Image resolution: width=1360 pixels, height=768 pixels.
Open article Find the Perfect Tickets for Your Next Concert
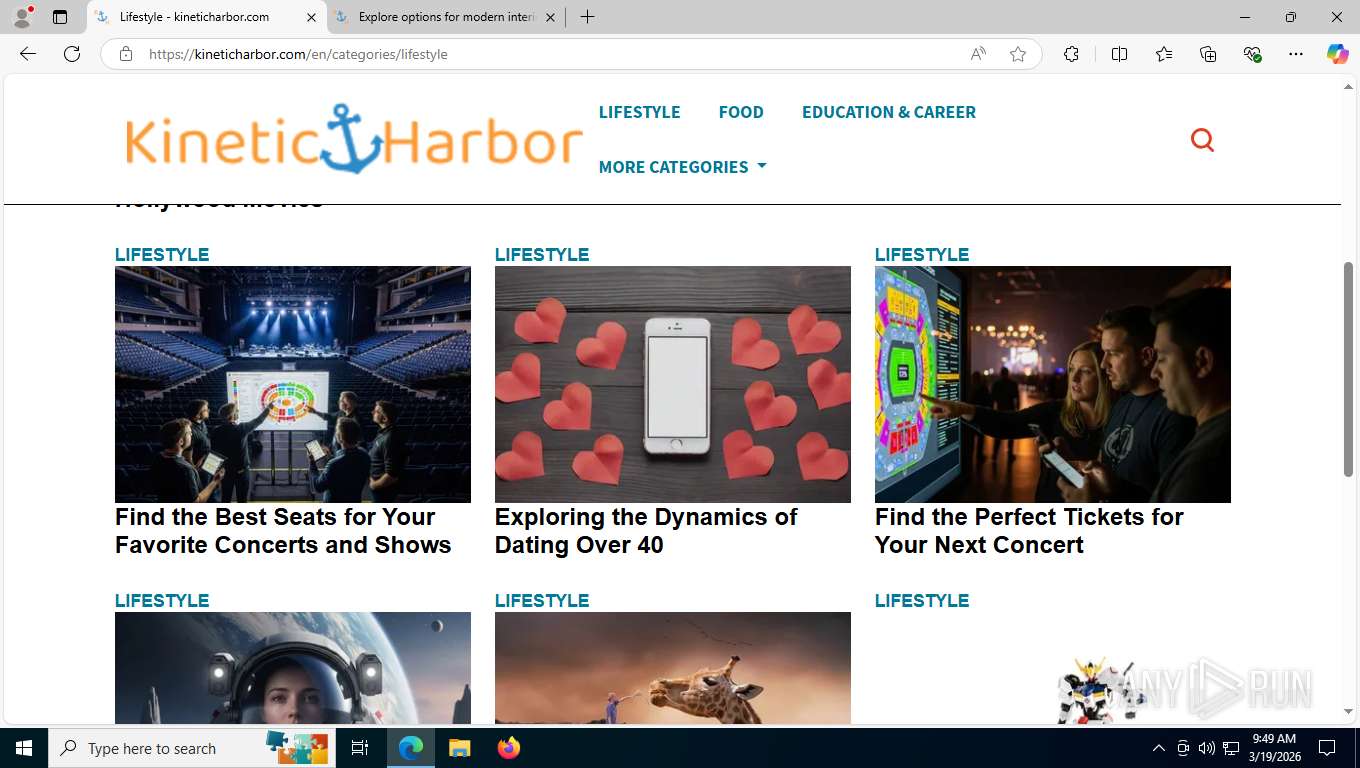pyautogui.click(x=1029, y=531)
